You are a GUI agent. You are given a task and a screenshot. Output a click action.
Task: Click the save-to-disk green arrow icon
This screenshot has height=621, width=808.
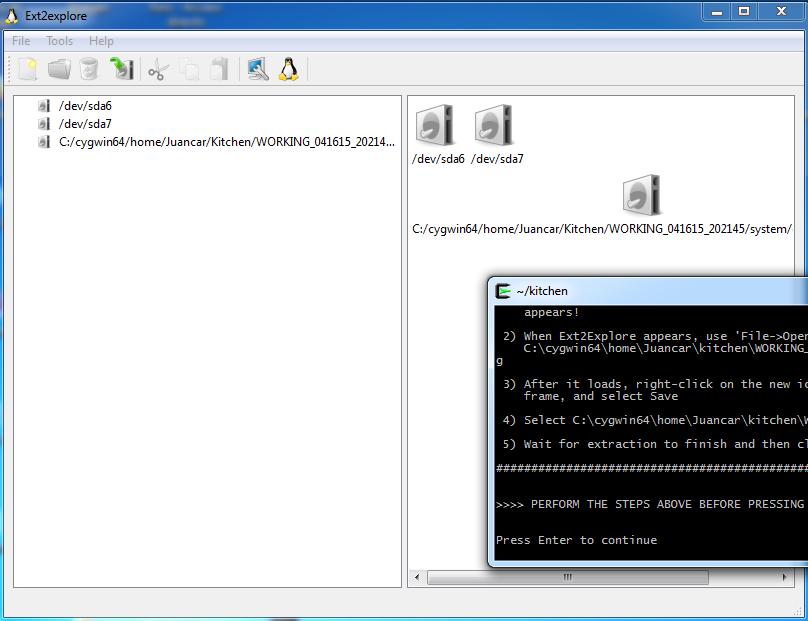122,69
